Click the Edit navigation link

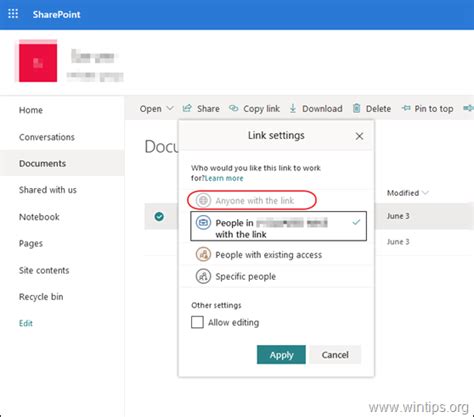[26, 323]
